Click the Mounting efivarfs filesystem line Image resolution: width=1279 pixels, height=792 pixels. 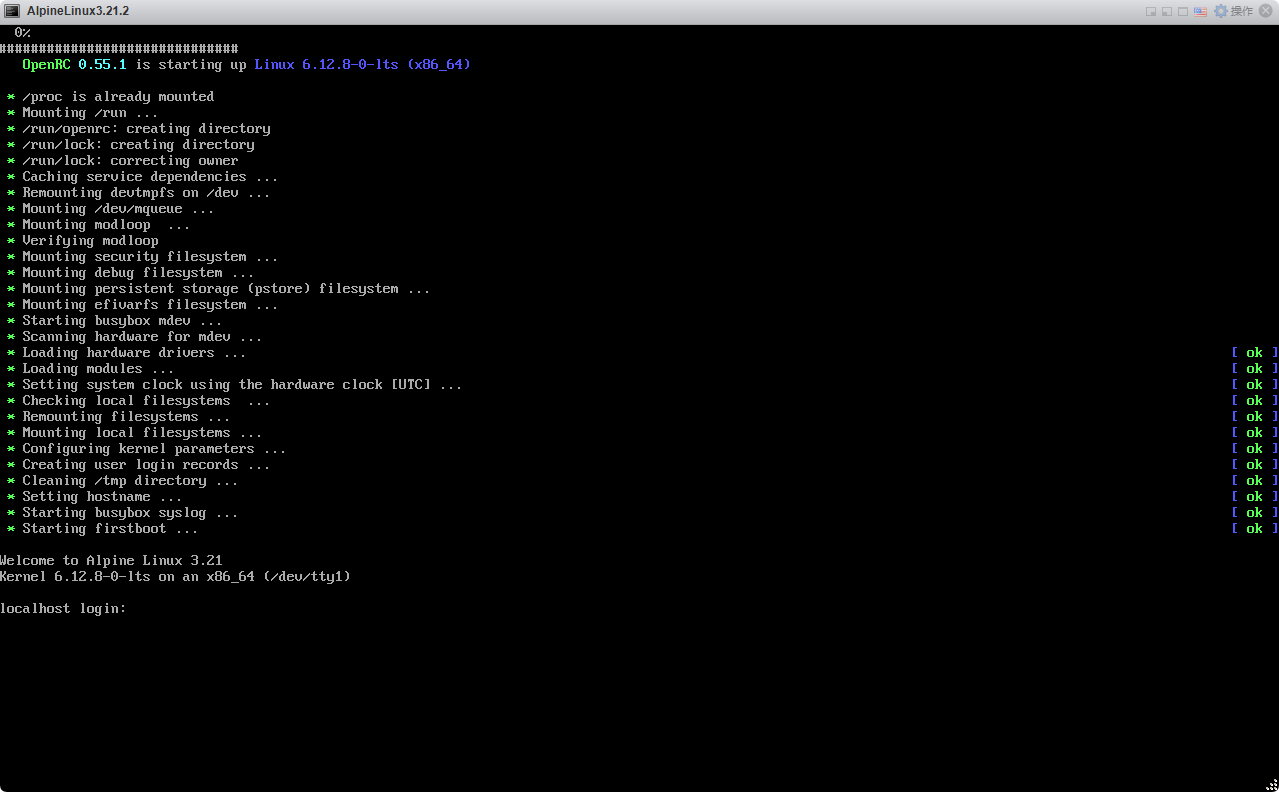click(150, 305)
